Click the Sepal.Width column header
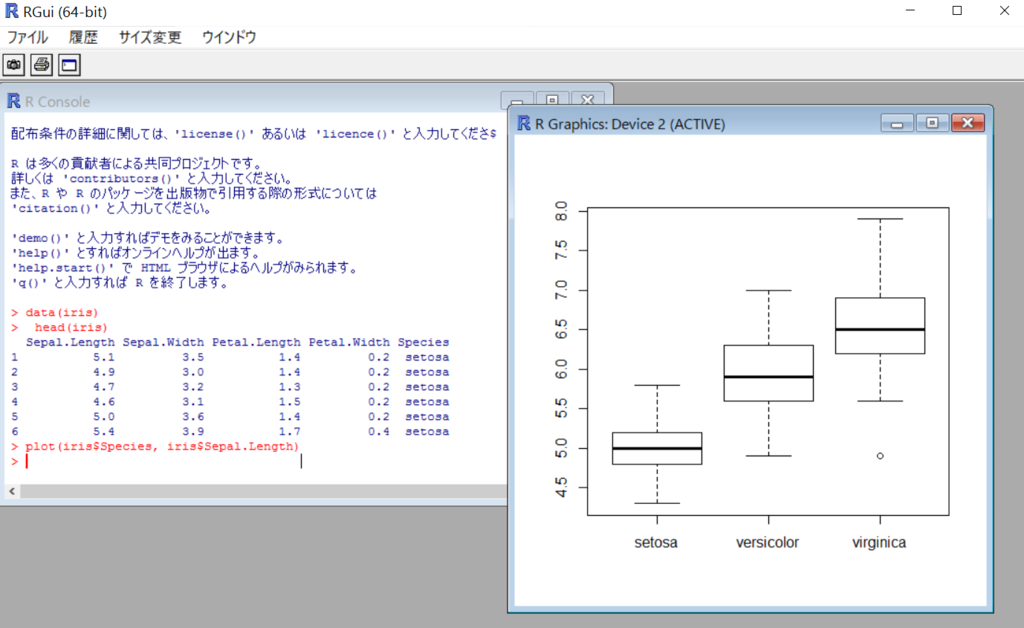The image size is (1024, 628). pyautogui.click(x=163, y=342)
